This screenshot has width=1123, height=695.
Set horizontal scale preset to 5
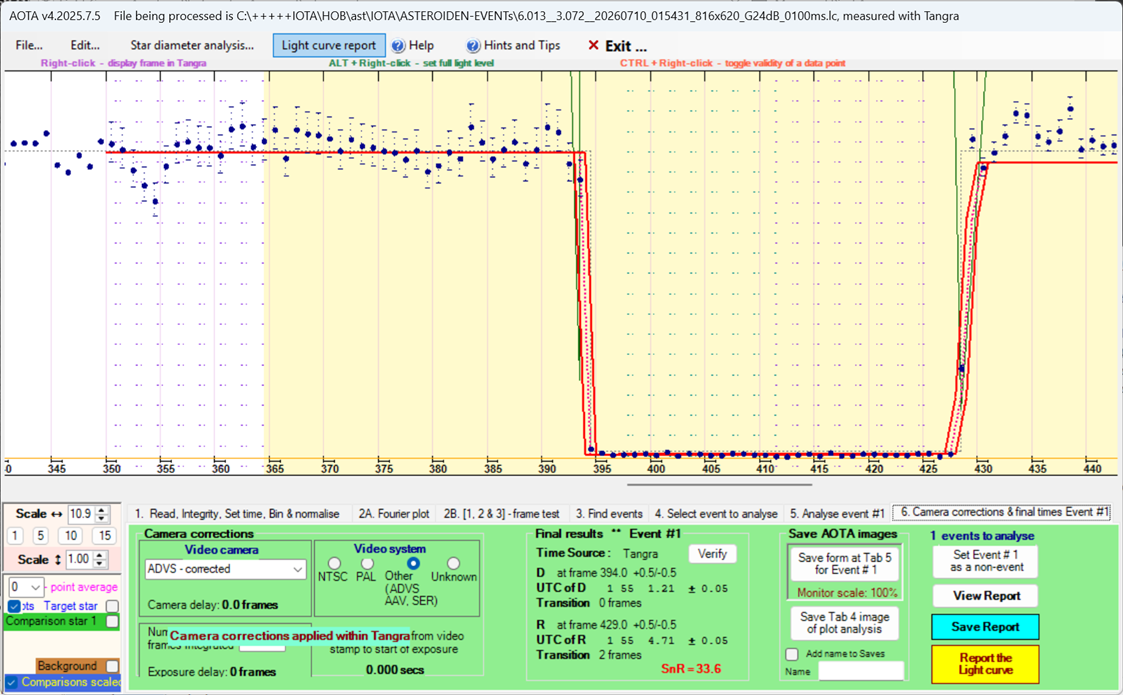[x=41, y=535]
